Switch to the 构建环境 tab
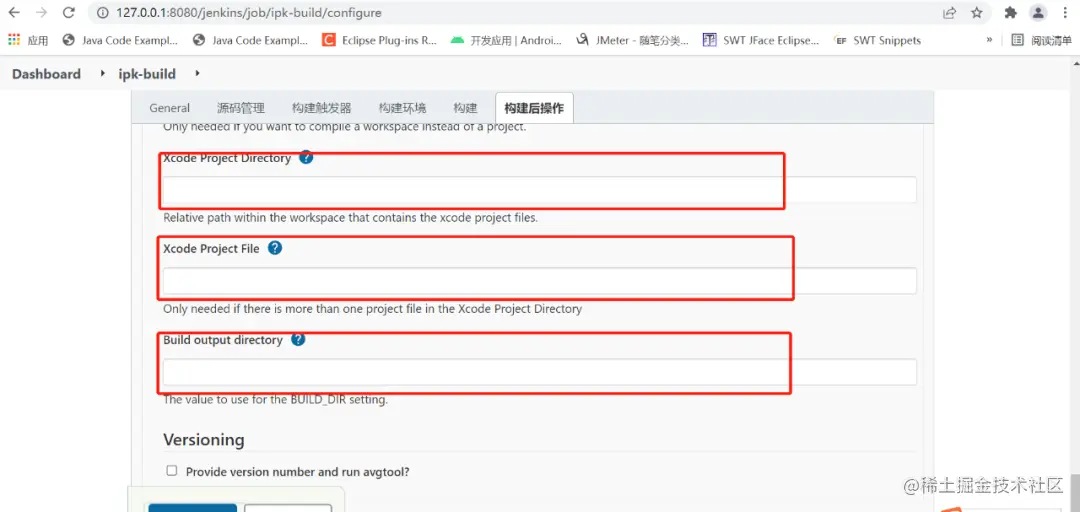 coord(402,108)
